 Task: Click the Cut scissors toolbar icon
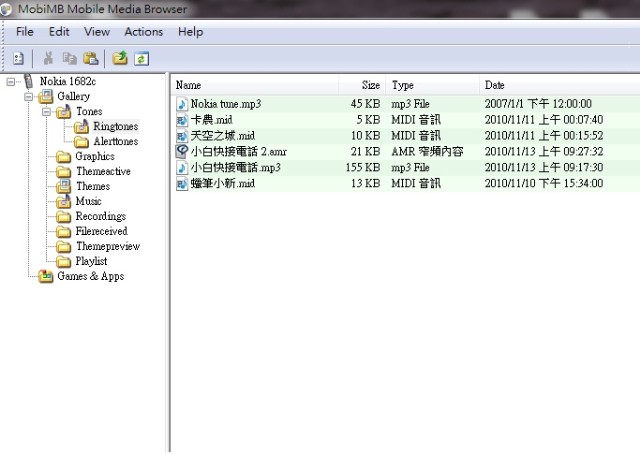[49, 59]
